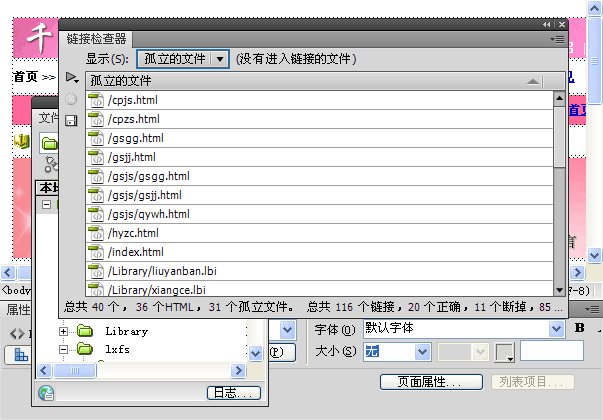The image size is (603, 420).
Task: Open the Link Checker panel options menu
Action: point(558,38)
